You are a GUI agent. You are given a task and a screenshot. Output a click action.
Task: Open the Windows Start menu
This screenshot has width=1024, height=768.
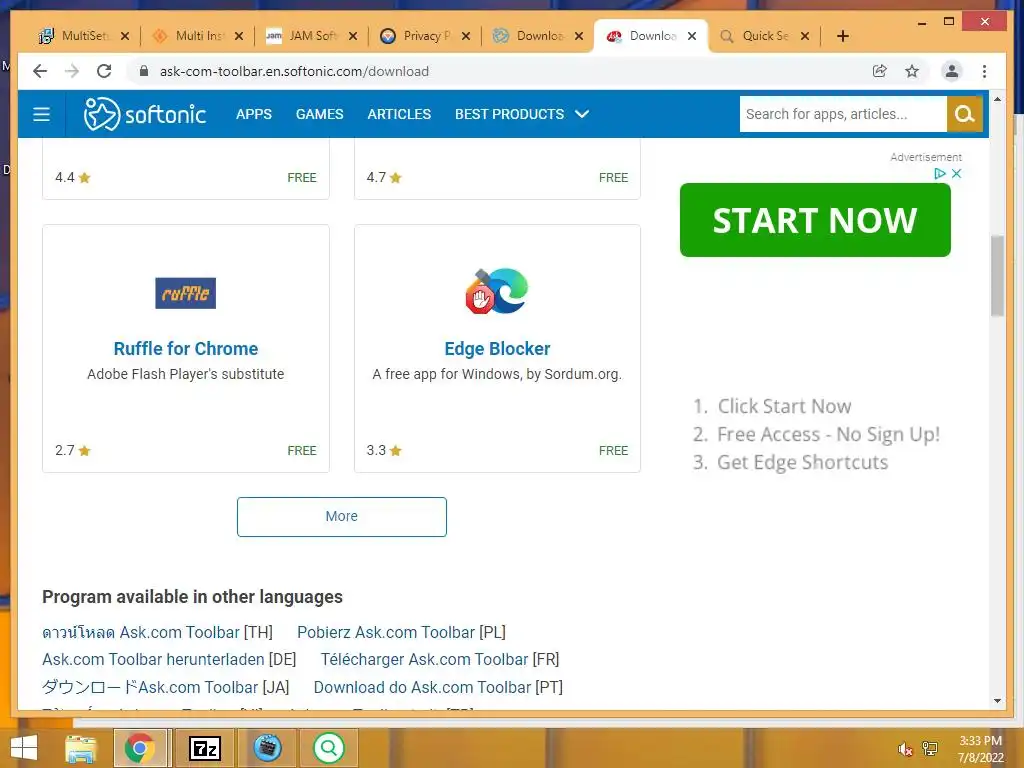(24, 748)
